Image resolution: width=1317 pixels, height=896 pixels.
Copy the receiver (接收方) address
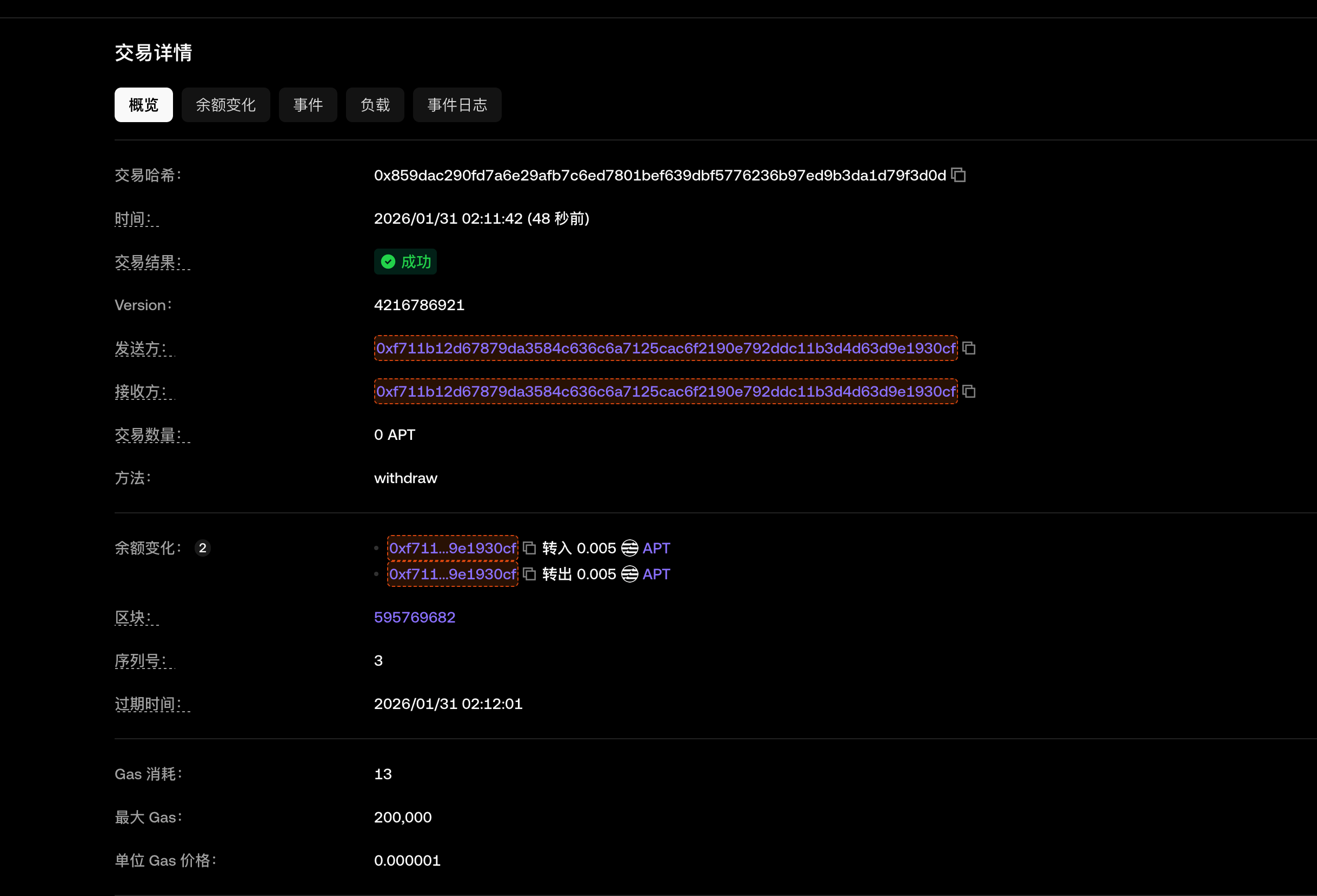tap(969, 391)
